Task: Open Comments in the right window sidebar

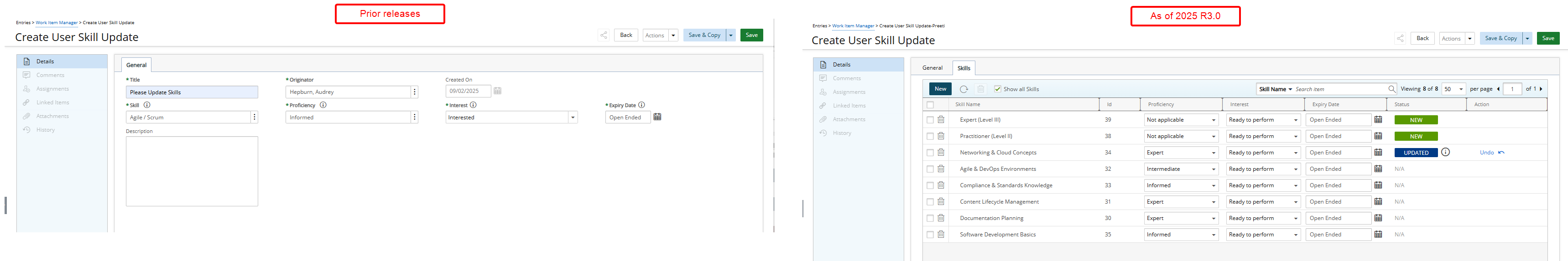Action: pos(859,78)
